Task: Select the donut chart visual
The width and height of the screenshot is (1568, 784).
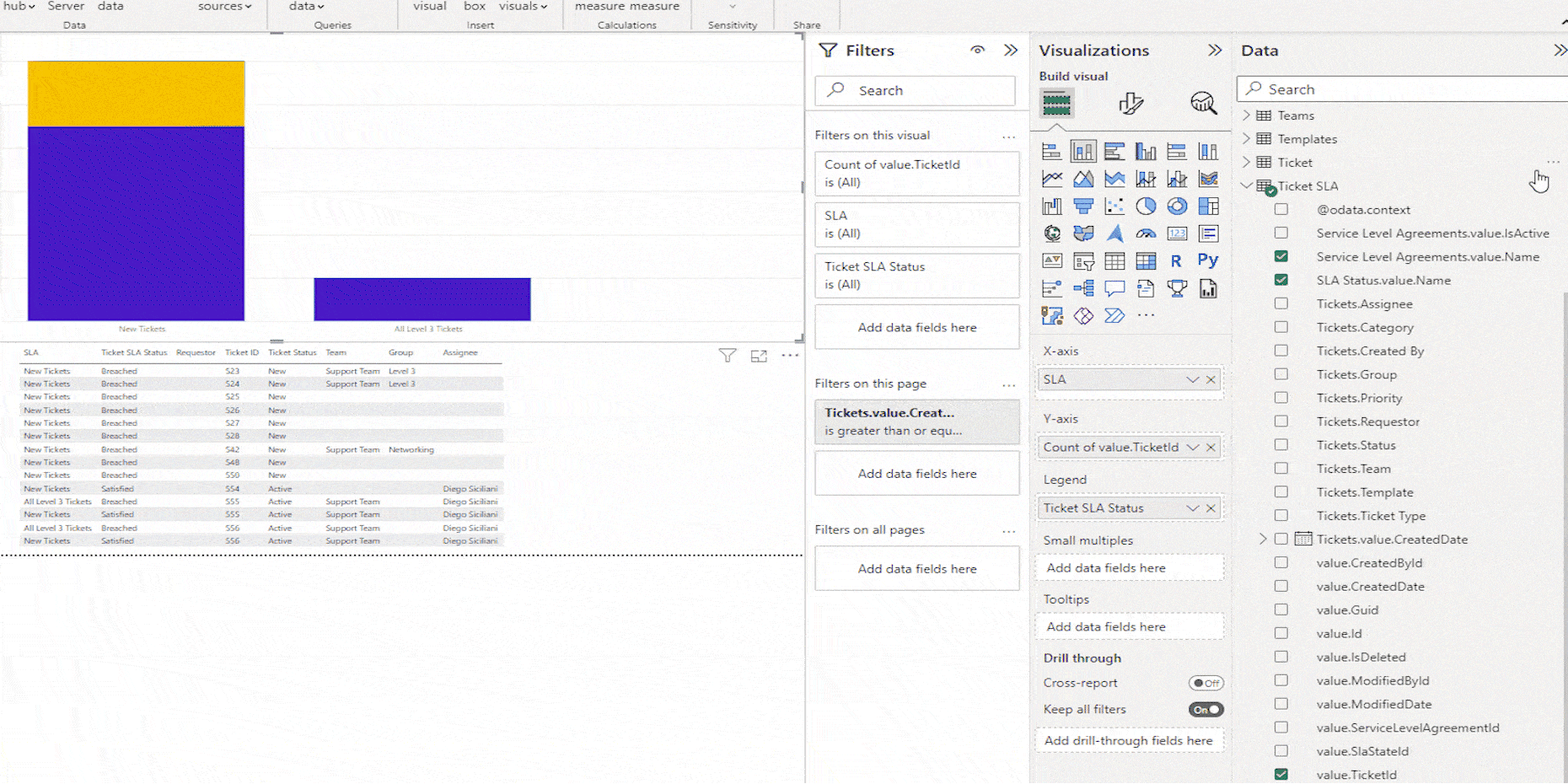Action: click(1177, 207)
